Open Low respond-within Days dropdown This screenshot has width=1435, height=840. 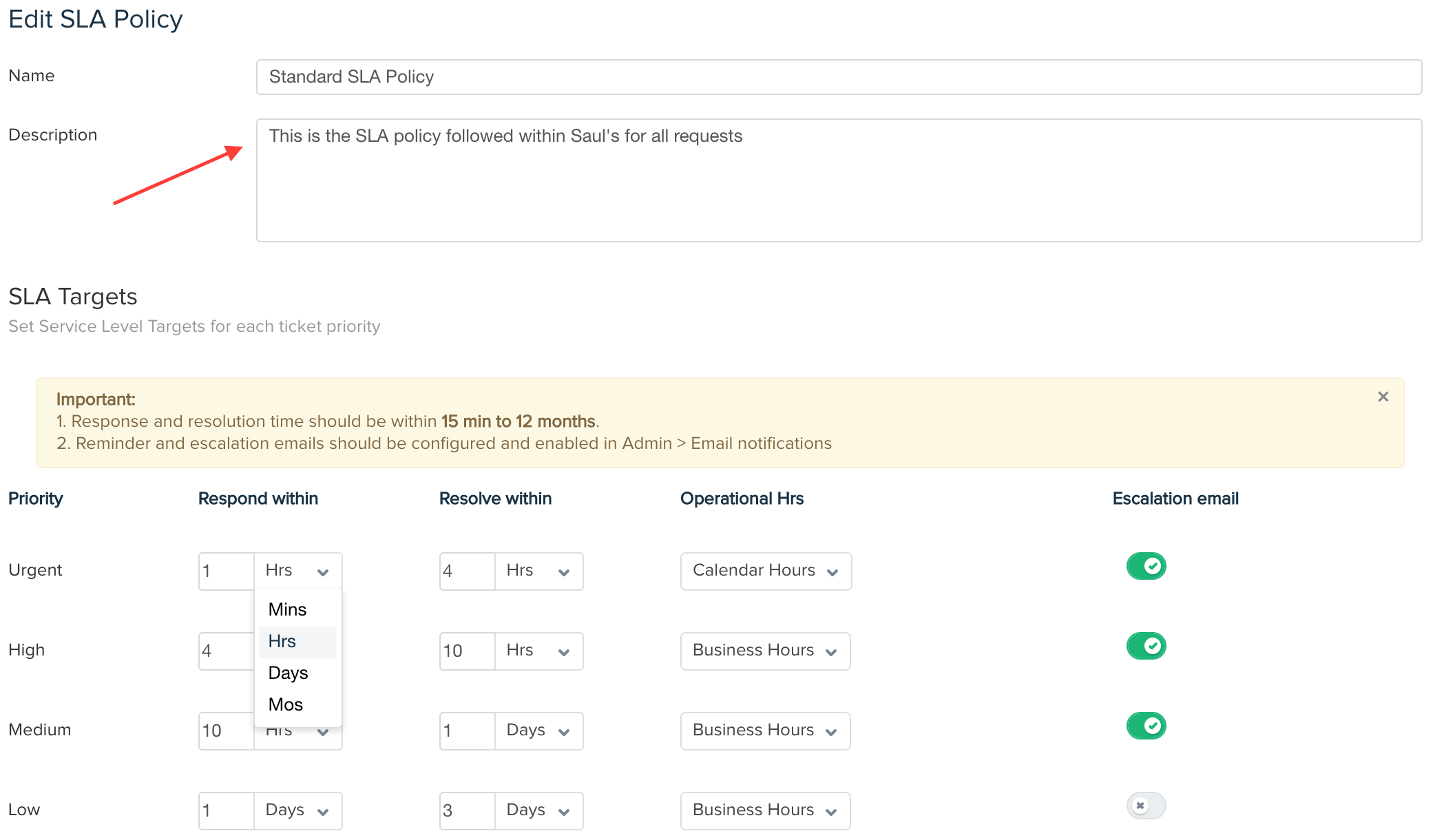coord(297,810)
